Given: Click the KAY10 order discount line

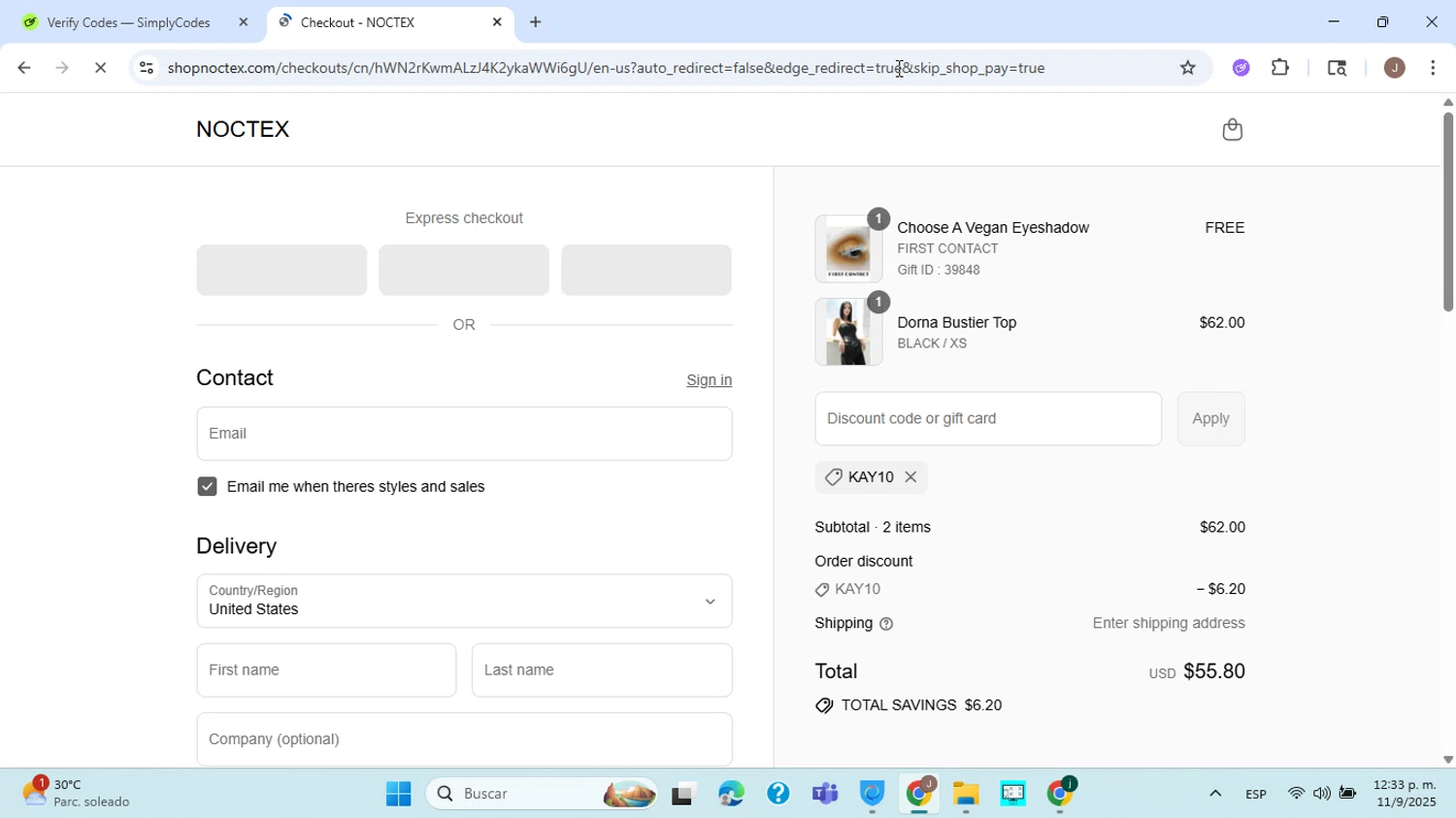Looking at the screenshot, I should pyautogui.click(x=1030, y=590).
